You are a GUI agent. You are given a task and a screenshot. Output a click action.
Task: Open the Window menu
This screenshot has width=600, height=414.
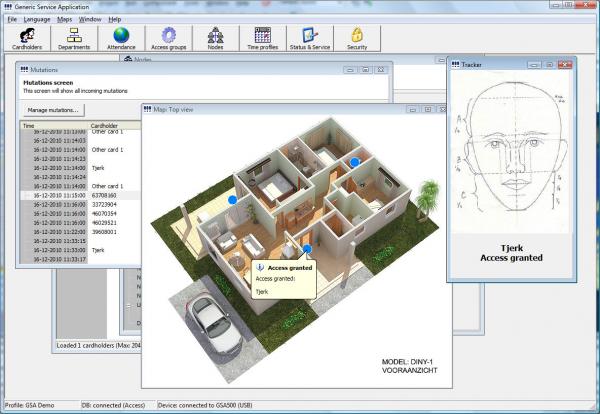coord(90,19)
